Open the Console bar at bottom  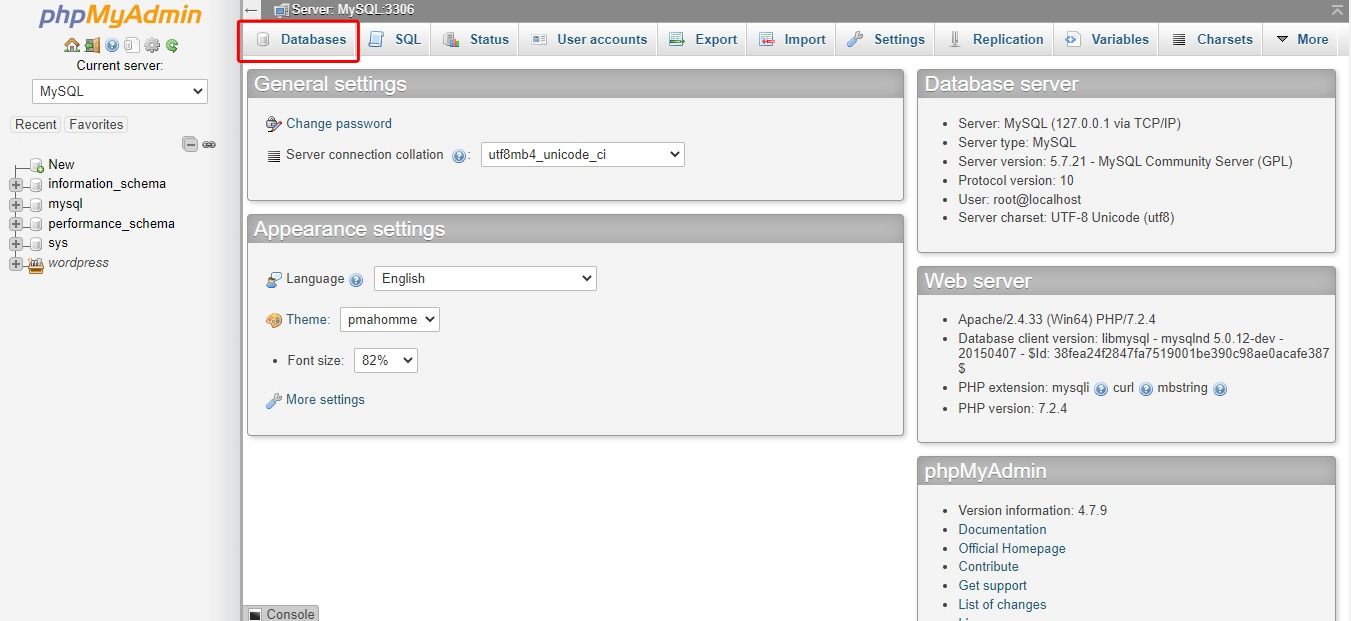coord(281,614)
